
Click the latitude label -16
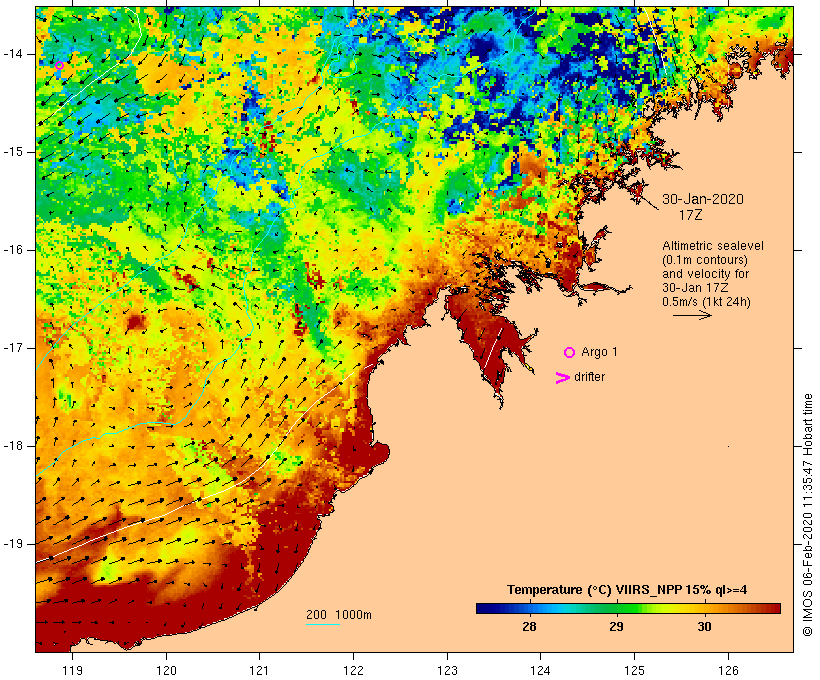pos(12,250)
